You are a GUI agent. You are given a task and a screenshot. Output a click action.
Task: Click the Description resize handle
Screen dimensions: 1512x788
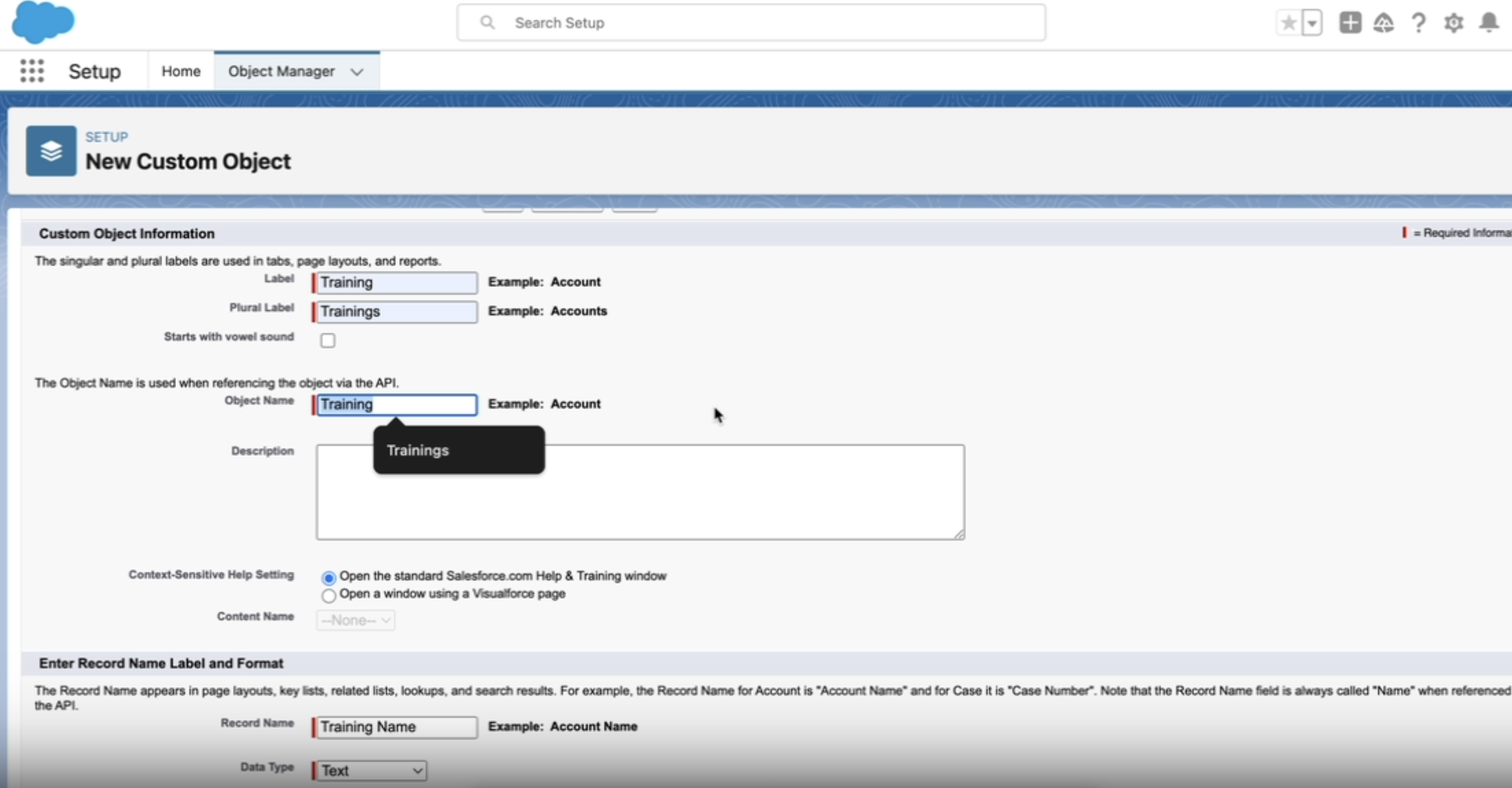pyautogui.click(x=959, y=534)
